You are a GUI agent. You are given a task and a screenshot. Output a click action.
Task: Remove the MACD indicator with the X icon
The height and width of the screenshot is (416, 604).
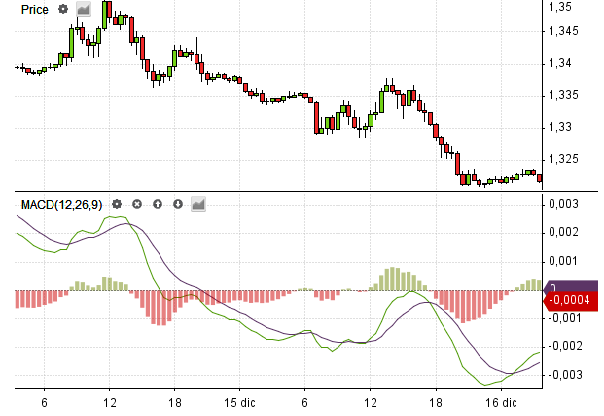pyautogui.click(x=138, y=205)
